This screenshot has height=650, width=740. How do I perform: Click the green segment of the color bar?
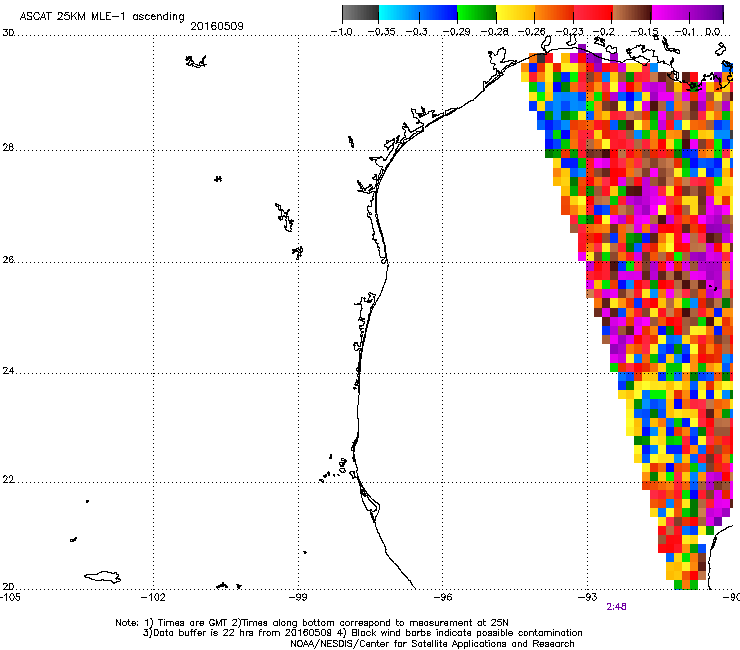point(477,13)
